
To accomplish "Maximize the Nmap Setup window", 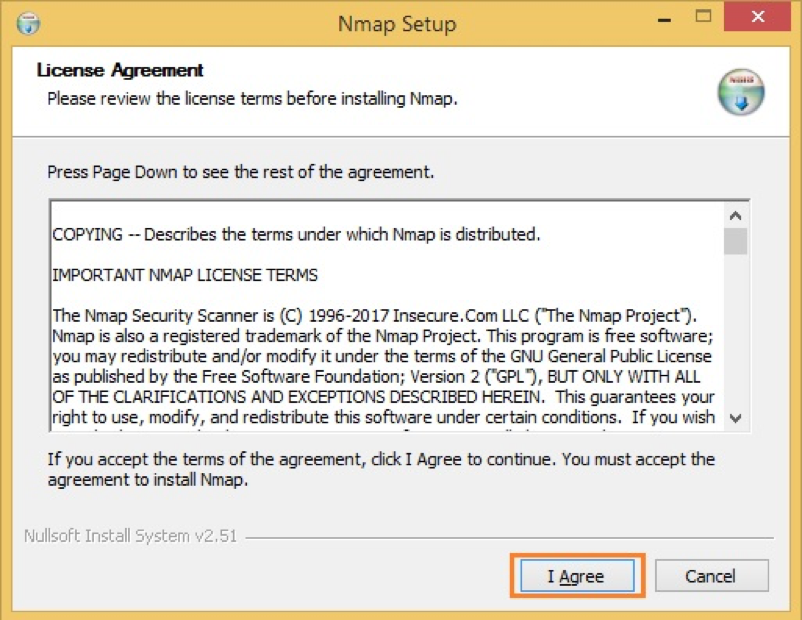I will pyautogui.click(x=703, y=17).
